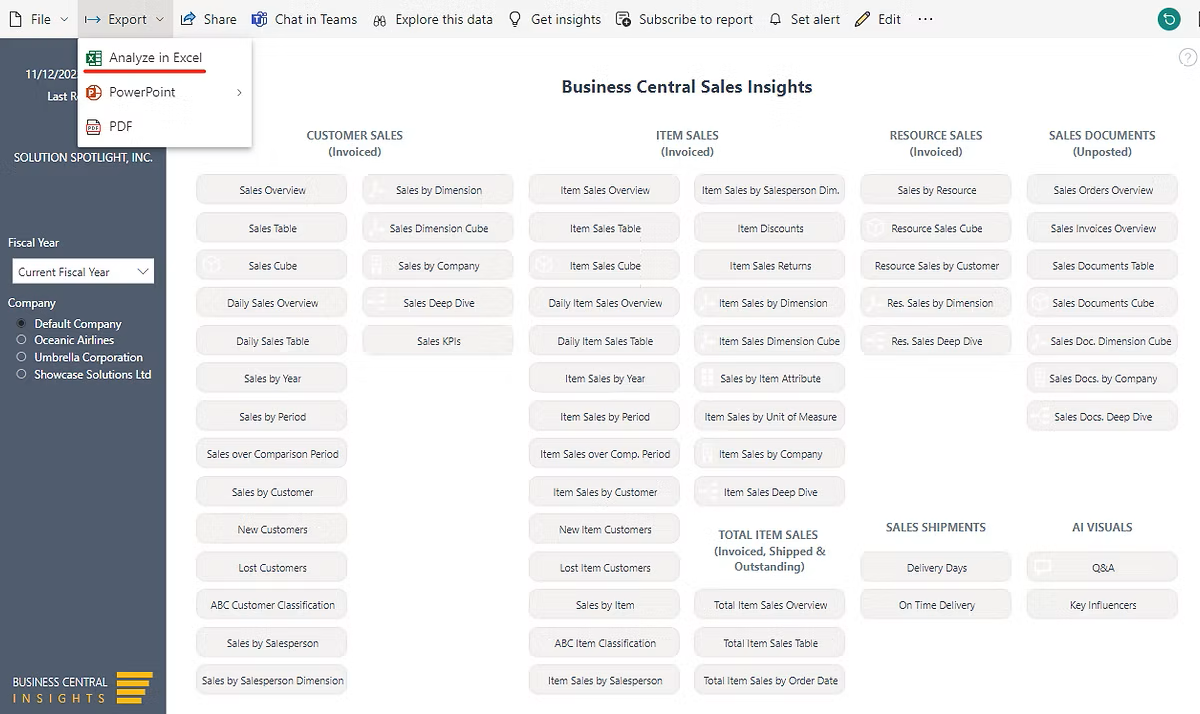This screenshot has height=714, width=1200.
Task: Click the green refresh icon at top right
Action: coord(1167,19)
